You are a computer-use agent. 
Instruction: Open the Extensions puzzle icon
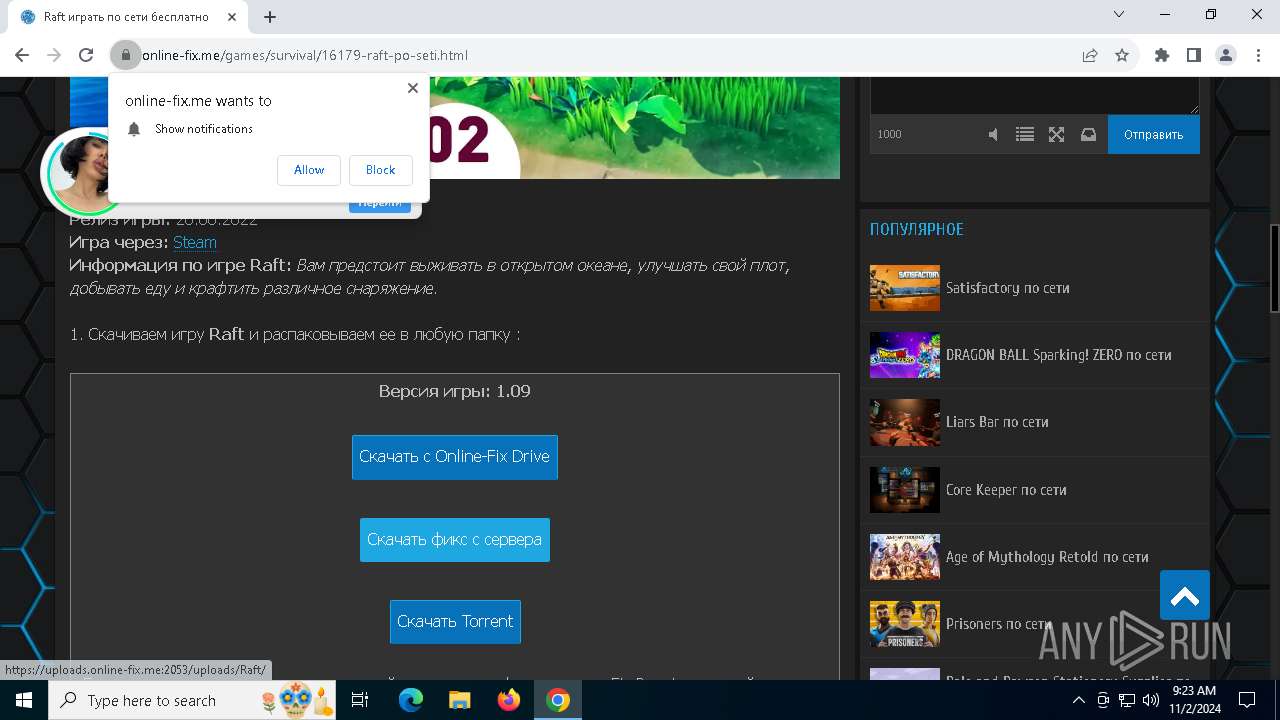coord(1162,56)
